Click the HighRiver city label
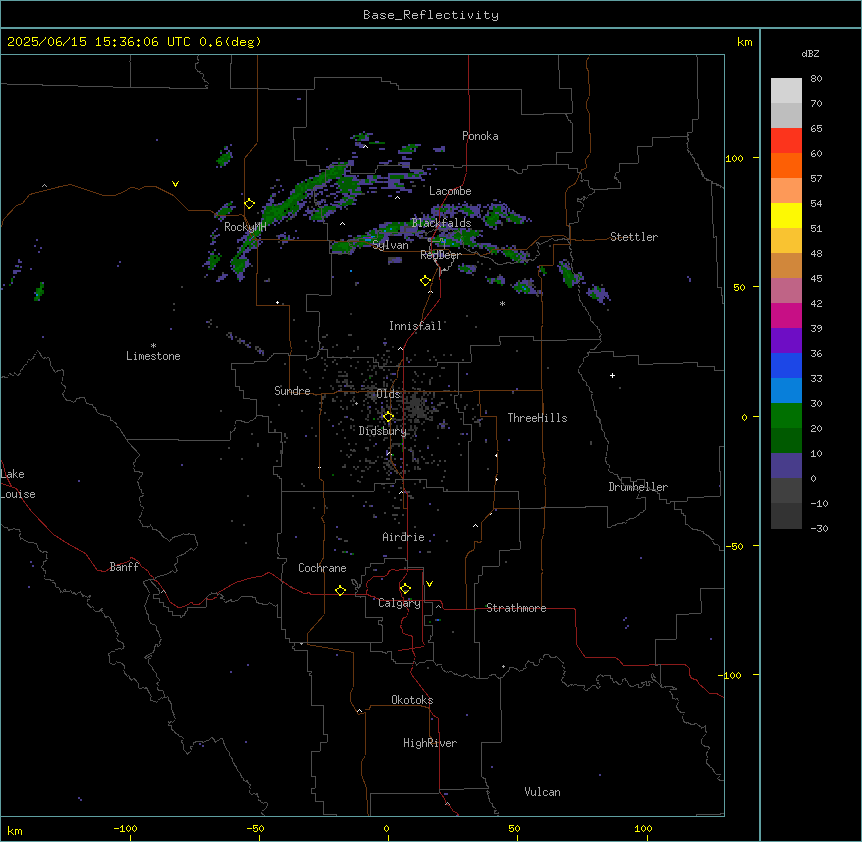 [x=430, y=743]
